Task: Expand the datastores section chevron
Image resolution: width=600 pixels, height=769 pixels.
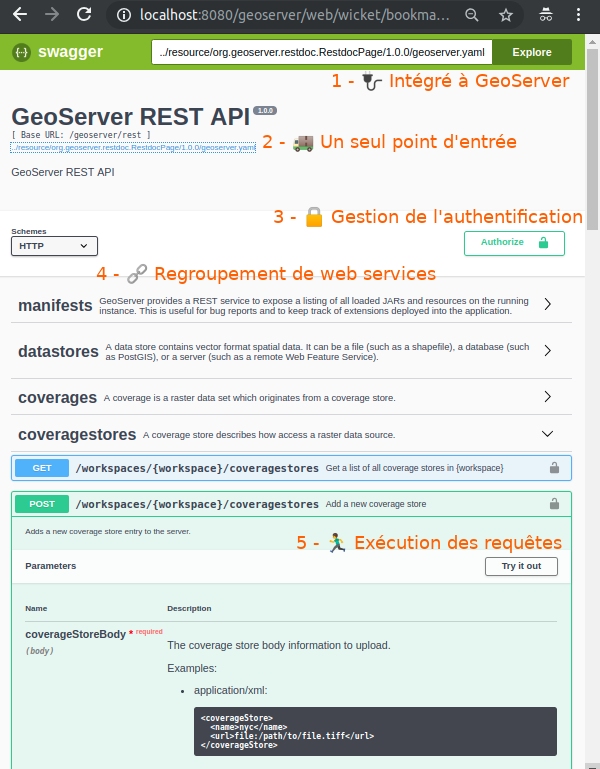Action: tap(548, 350)
